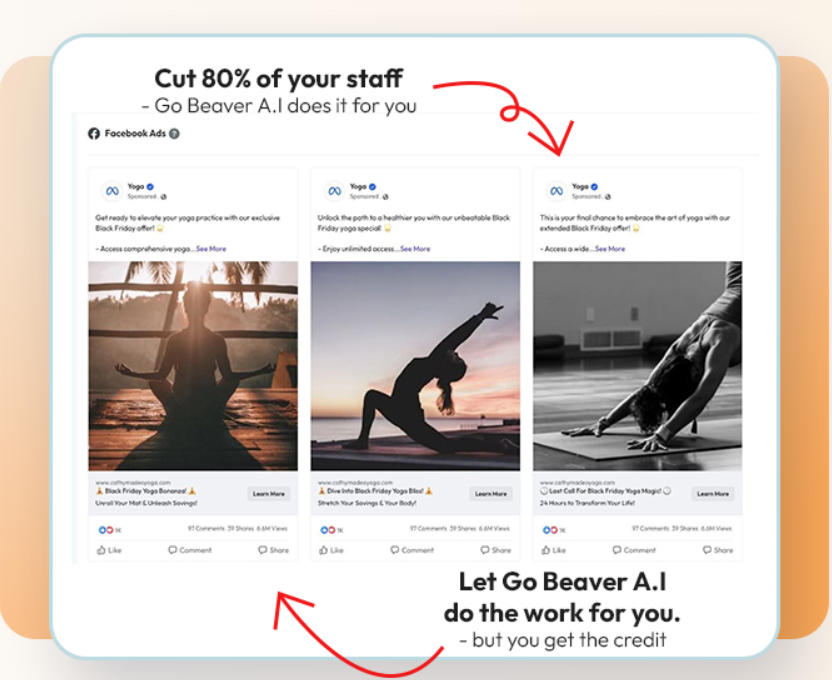Open the sunset meditation yoga image

pyautogui.click(x=193, y=366)
